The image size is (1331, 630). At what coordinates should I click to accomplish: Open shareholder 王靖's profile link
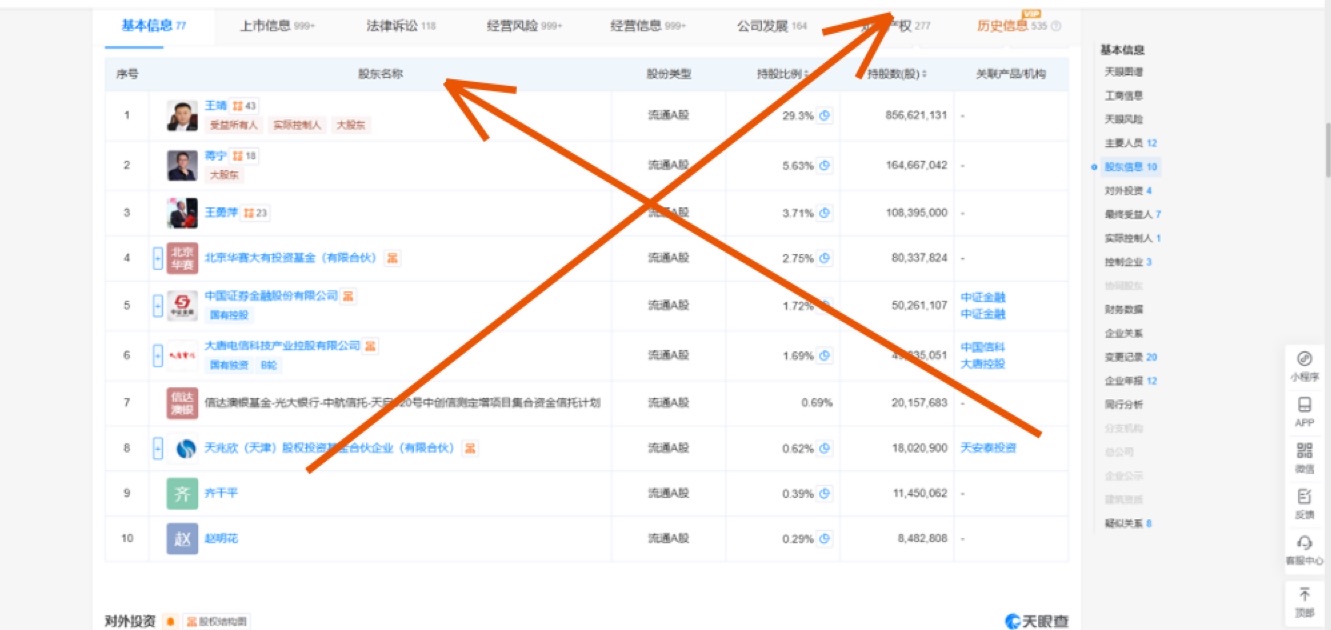tap(216, 106)
